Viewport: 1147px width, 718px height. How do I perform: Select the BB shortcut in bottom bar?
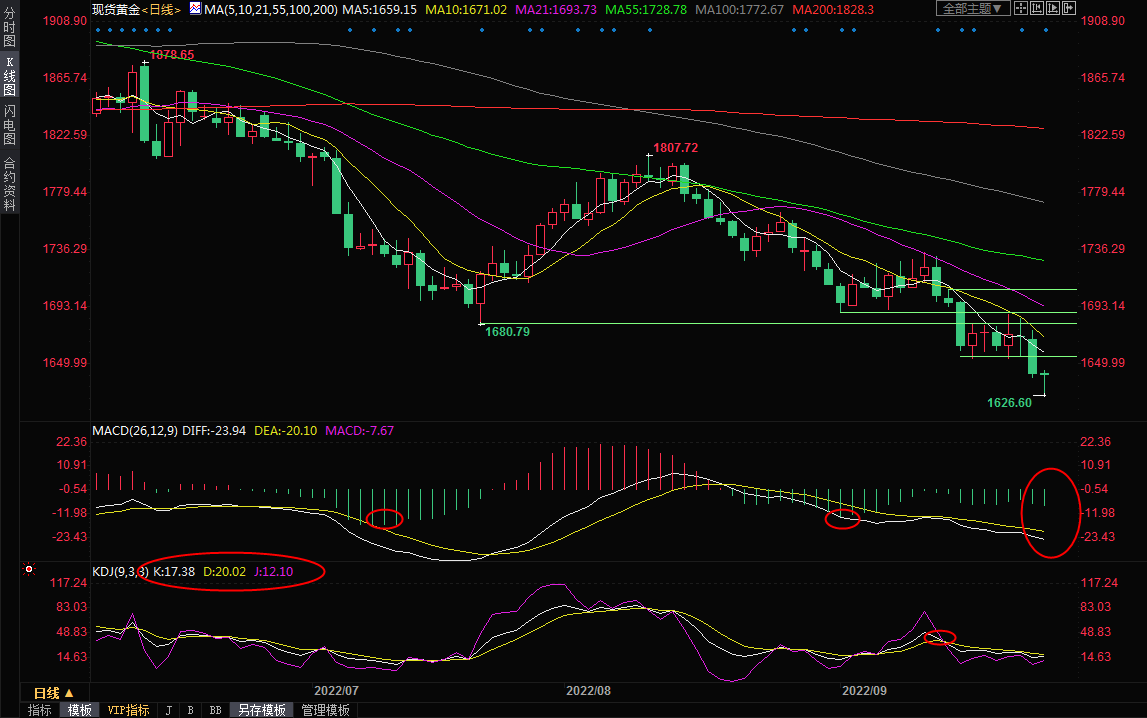[214, 710]
